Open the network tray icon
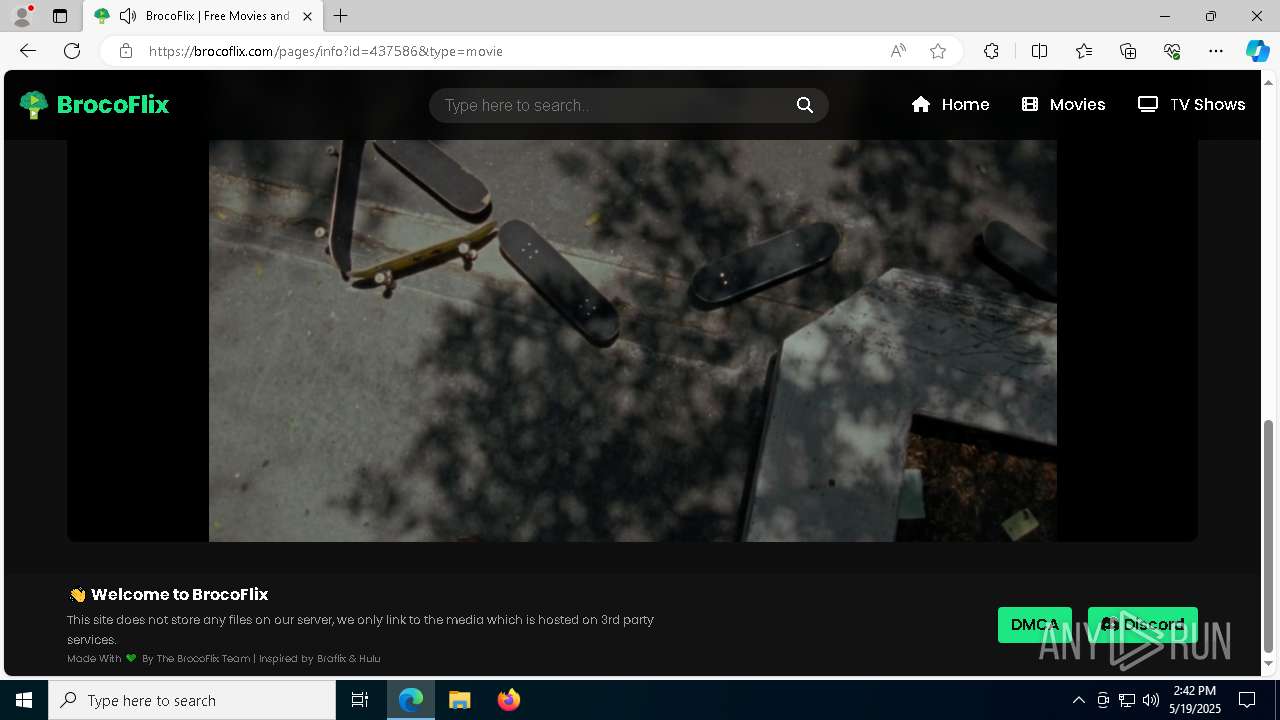1280x720 pixels. (x=1127, y=700)
